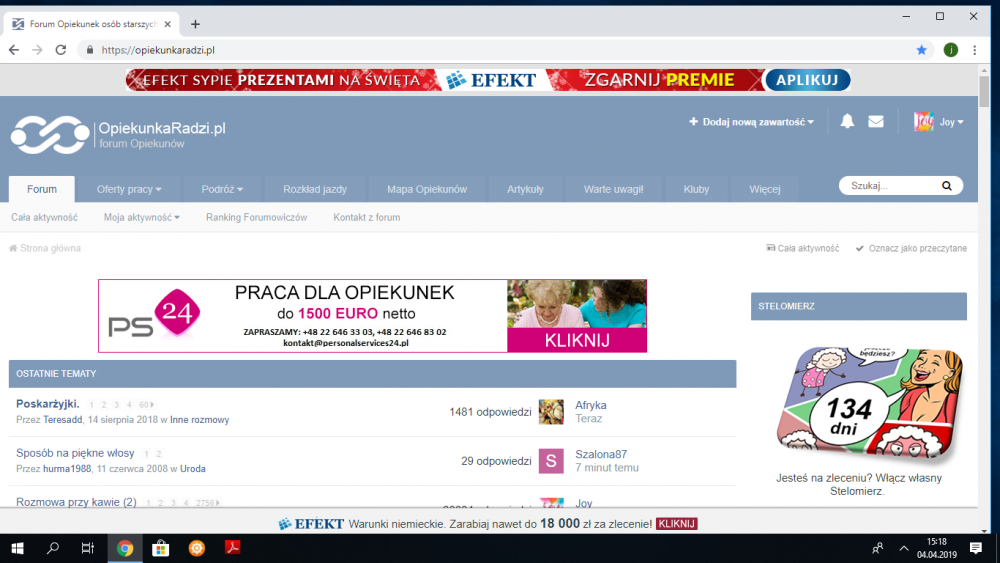
Task: Bookmark page with star icon
Action: pyautogui.click(x=922, y=50)
